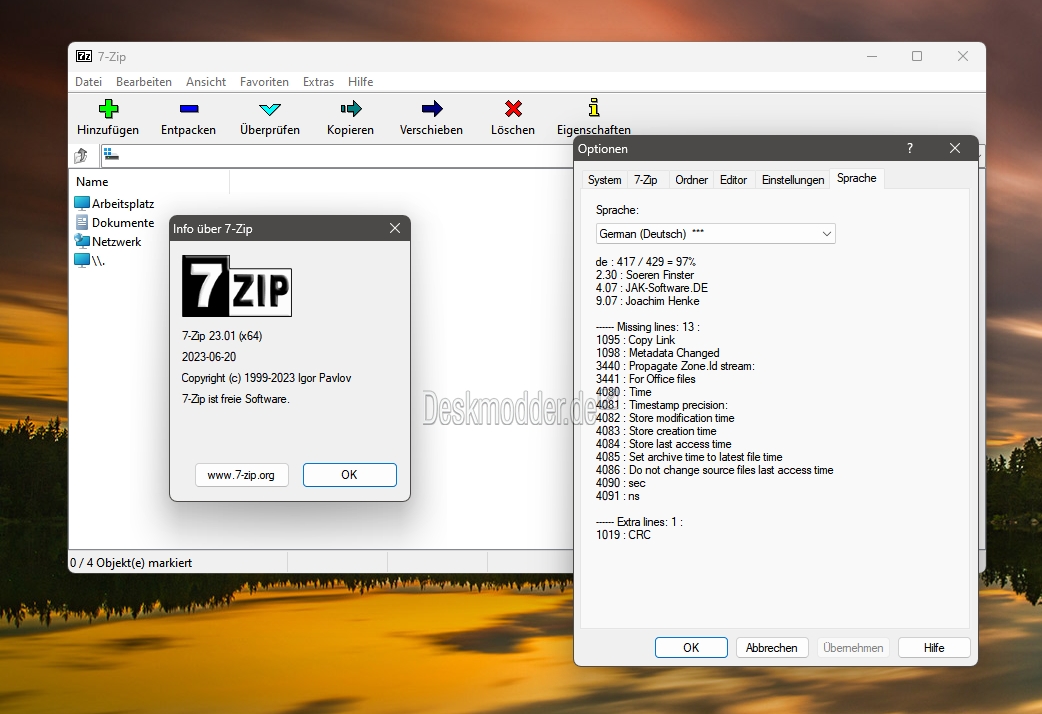The width and height of the screenshot is (1042, 714).
Task: Open the Ansicht menu
Action: pyautogui.click(x=206, y=82)
